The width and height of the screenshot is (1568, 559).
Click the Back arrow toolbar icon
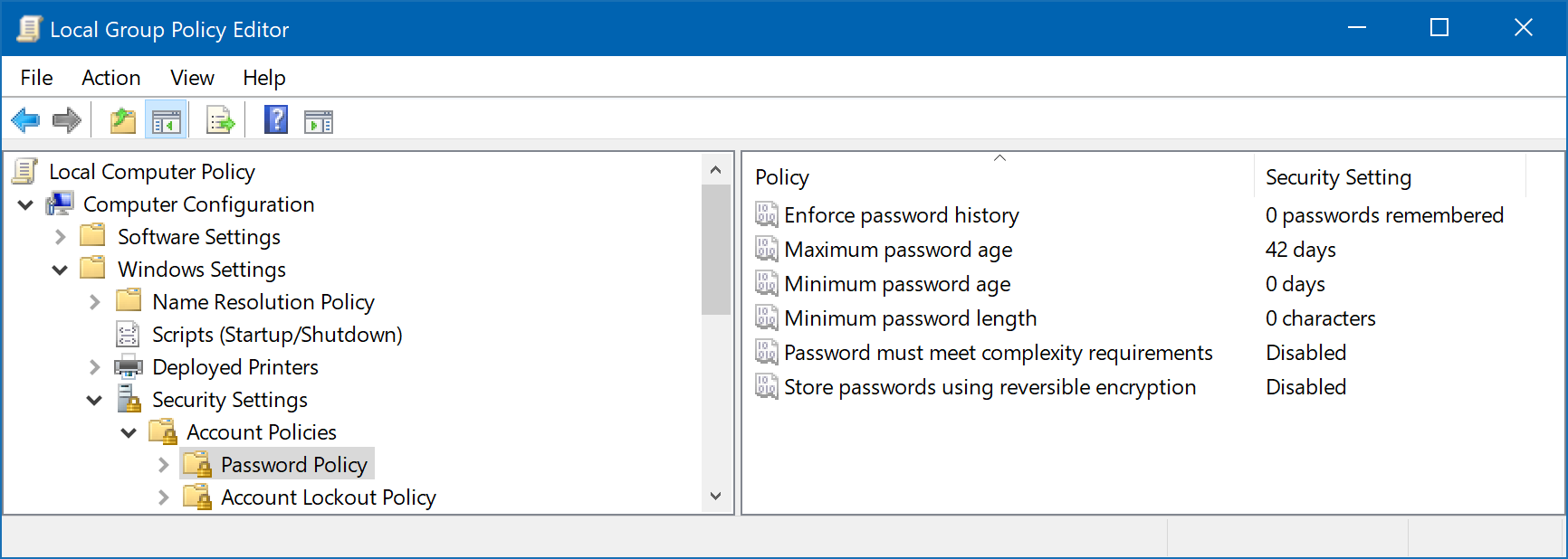25,120
